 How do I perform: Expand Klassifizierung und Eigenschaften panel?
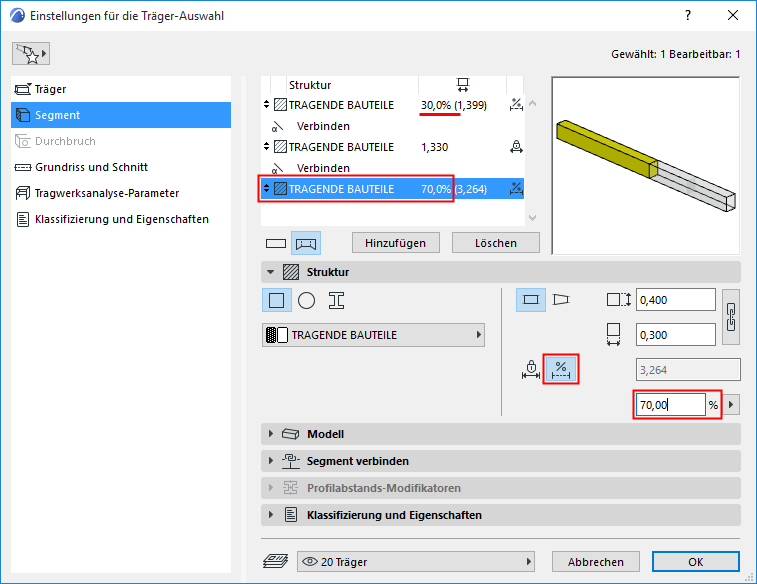pyautogui.click(x=271, y=515)
